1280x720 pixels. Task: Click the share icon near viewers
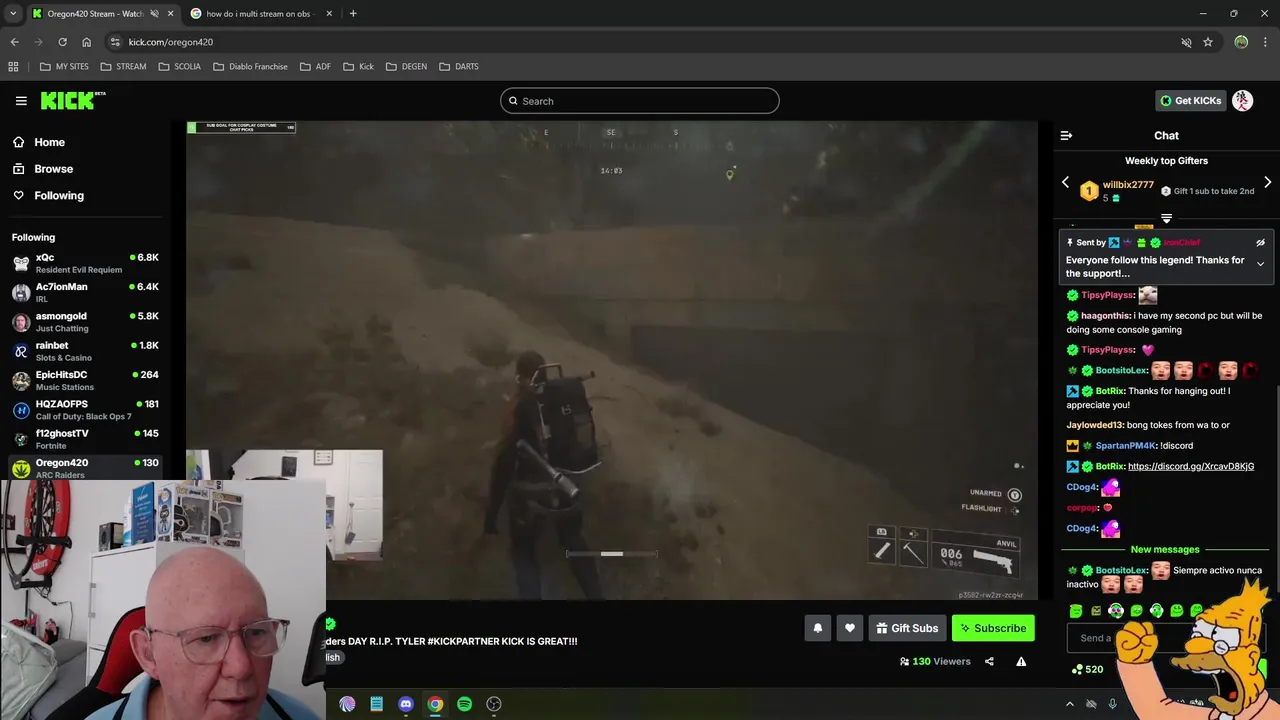coord(989,661)
